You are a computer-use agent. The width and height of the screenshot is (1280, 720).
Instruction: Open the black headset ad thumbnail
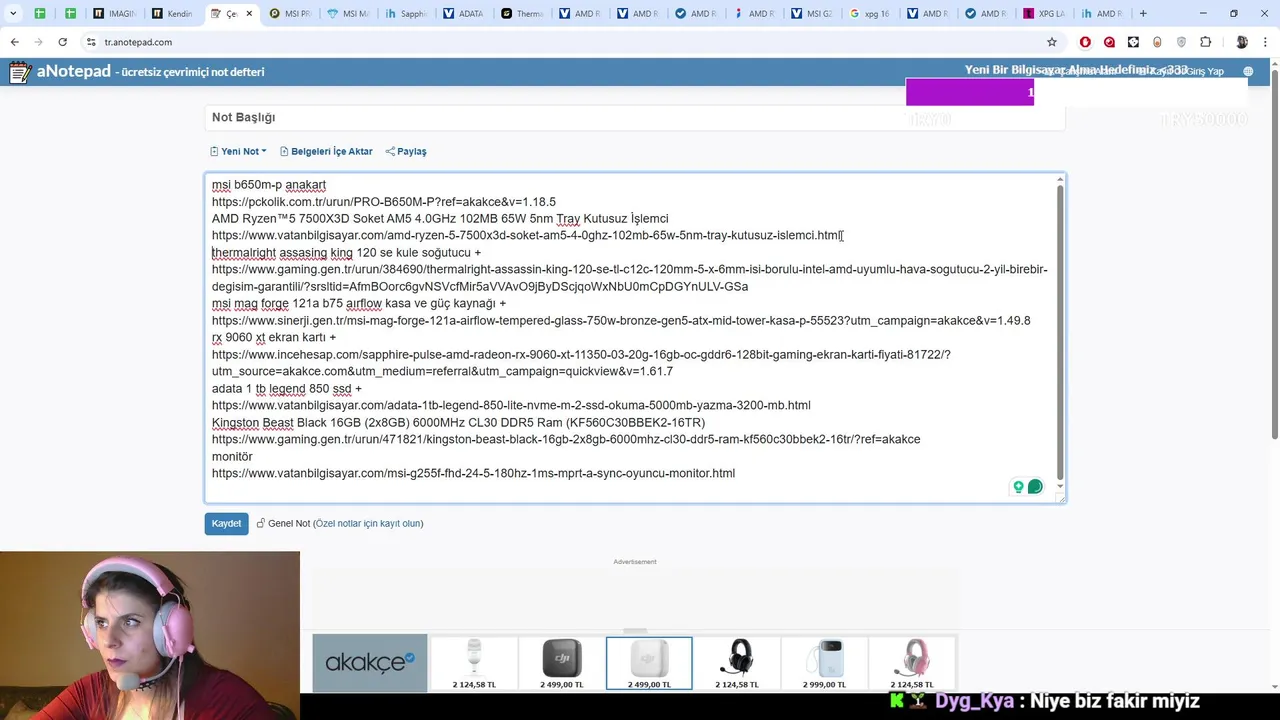[x=737, y=663]
